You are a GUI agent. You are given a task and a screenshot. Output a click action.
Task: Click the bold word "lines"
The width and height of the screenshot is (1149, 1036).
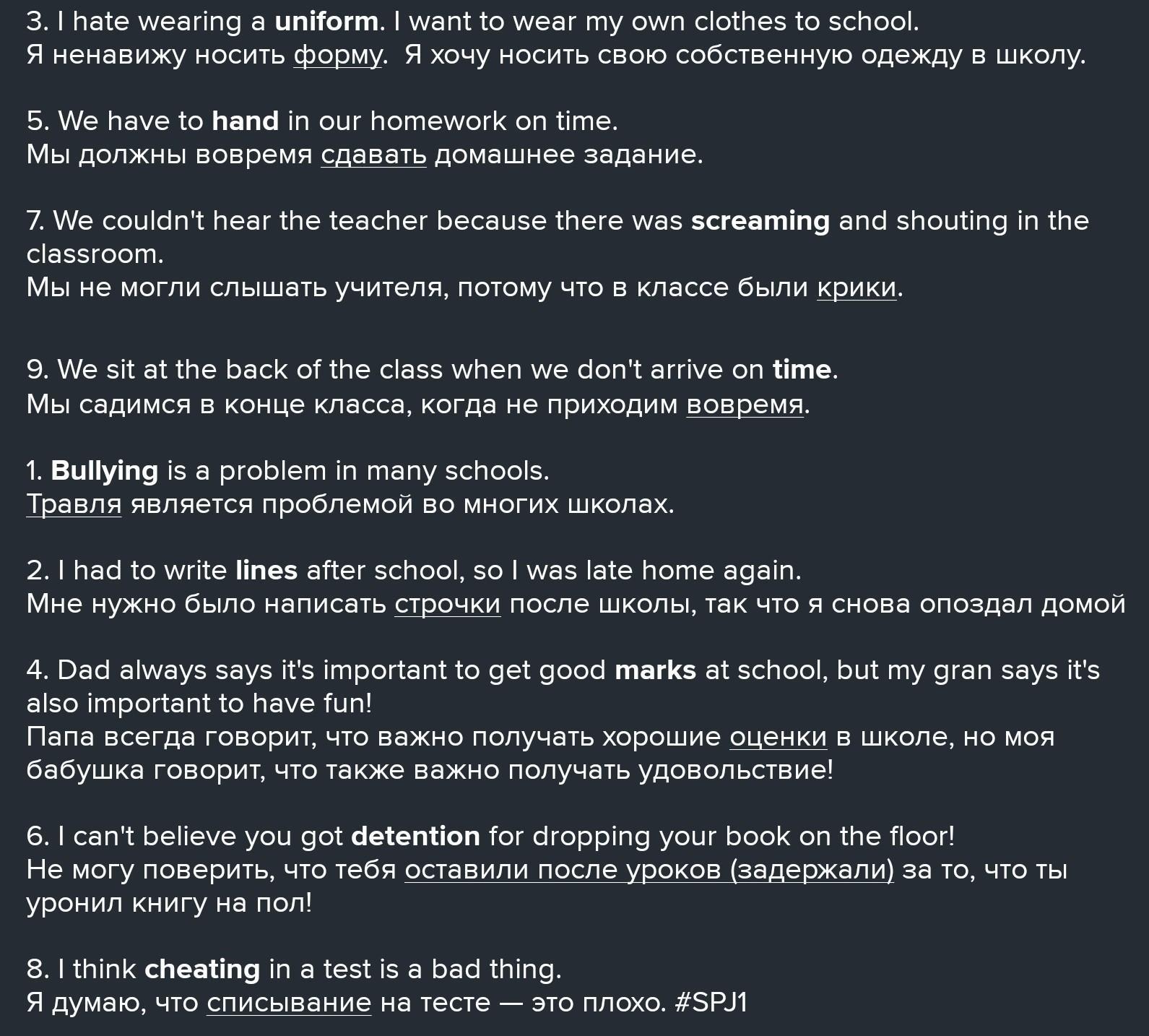[266, 571]
